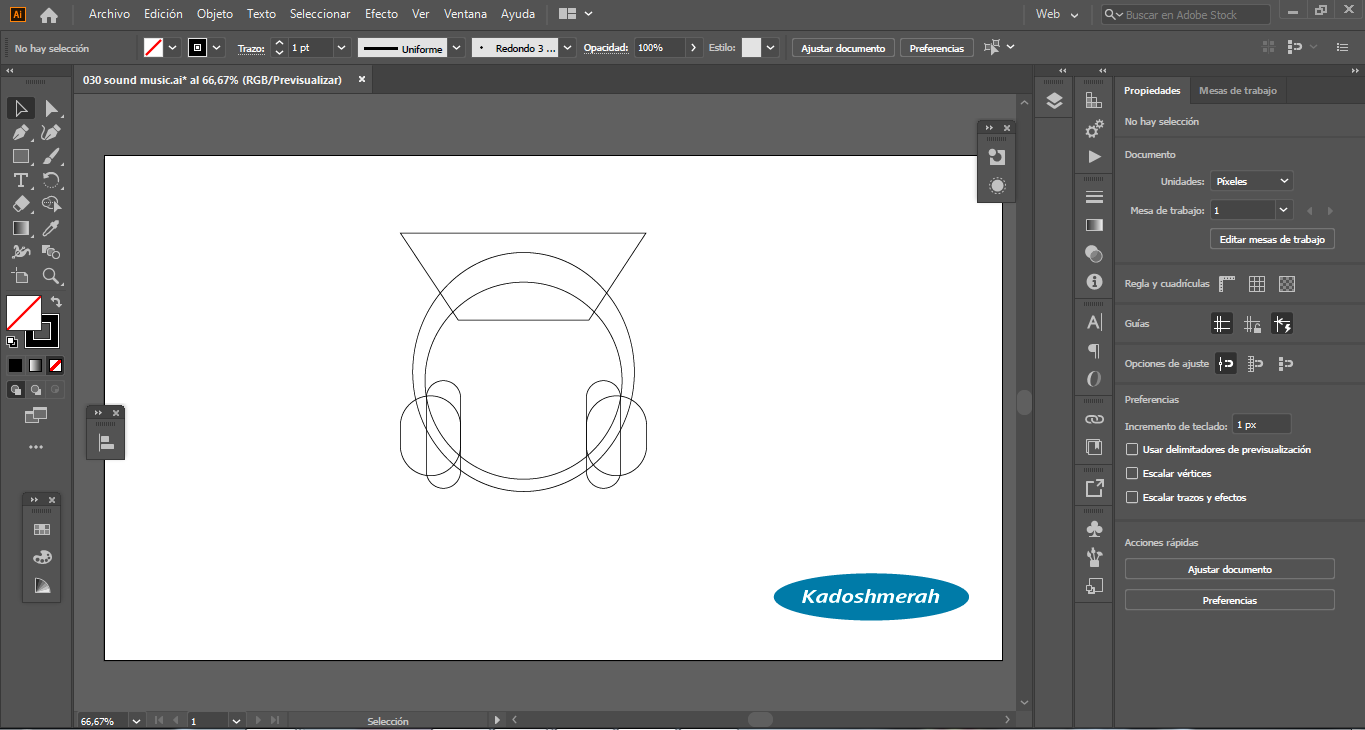Screen dimensions: 1365x730
Task: Click Ajustar documento in Acciones rápidas
Action: (x=1230, y=569)
